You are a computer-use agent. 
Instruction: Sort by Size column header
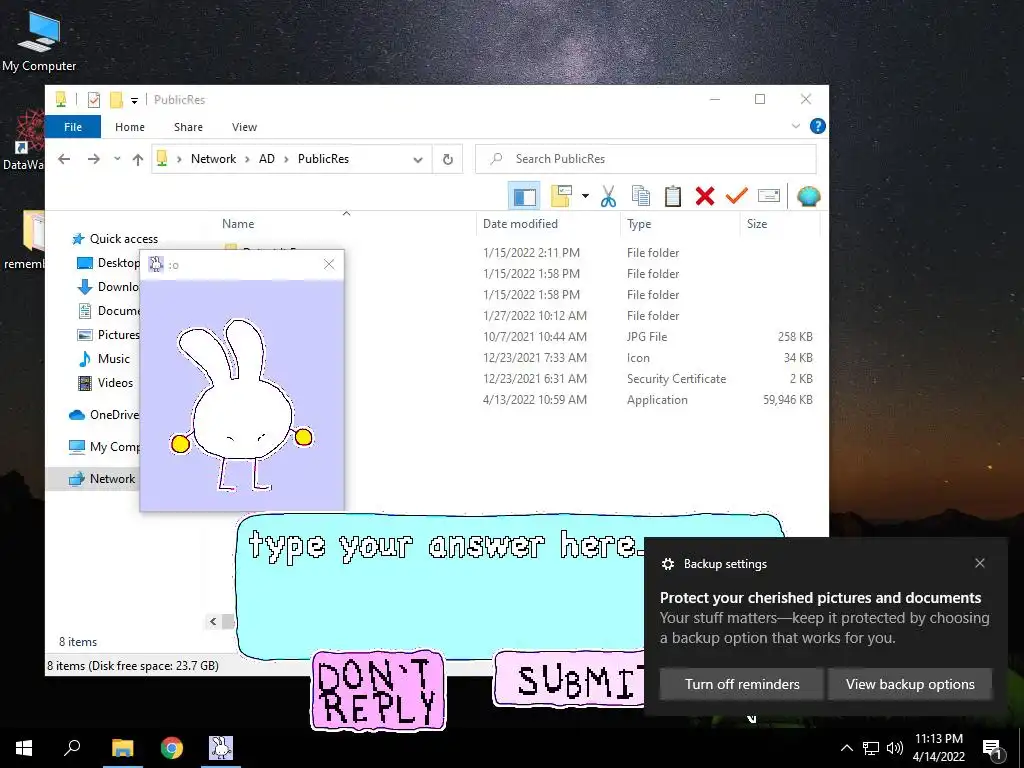(x=757, y=223)
